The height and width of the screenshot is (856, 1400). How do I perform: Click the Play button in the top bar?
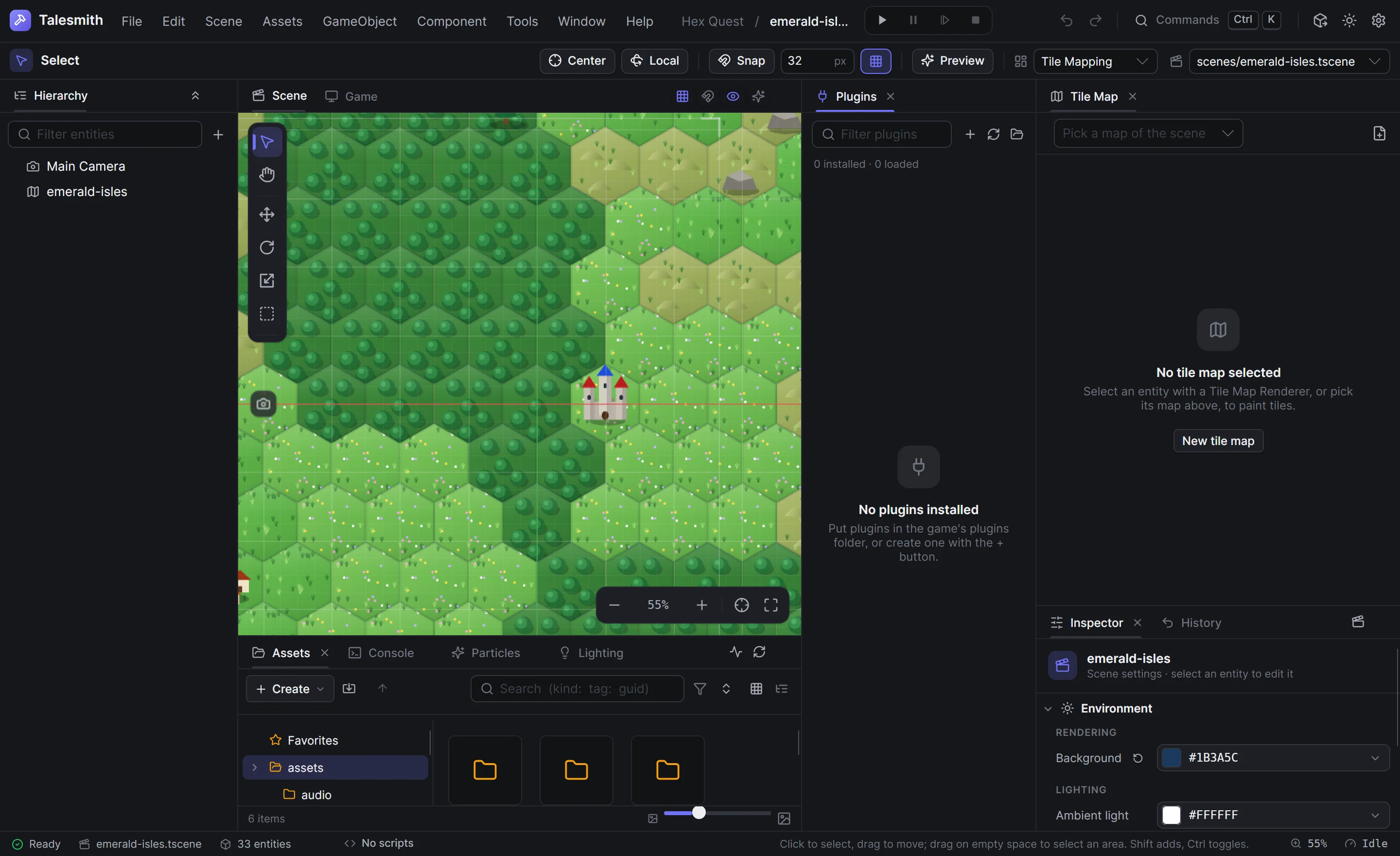coord(882,20)
